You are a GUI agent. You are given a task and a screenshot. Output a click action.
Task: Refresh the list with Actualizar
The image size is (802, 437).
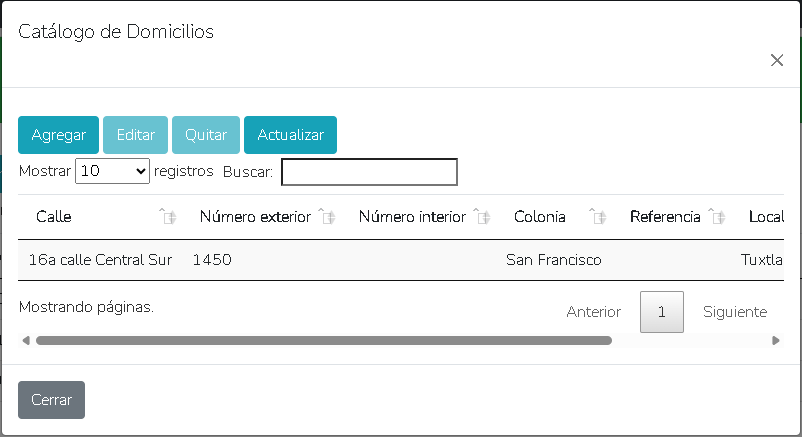(x=290, y=135)
